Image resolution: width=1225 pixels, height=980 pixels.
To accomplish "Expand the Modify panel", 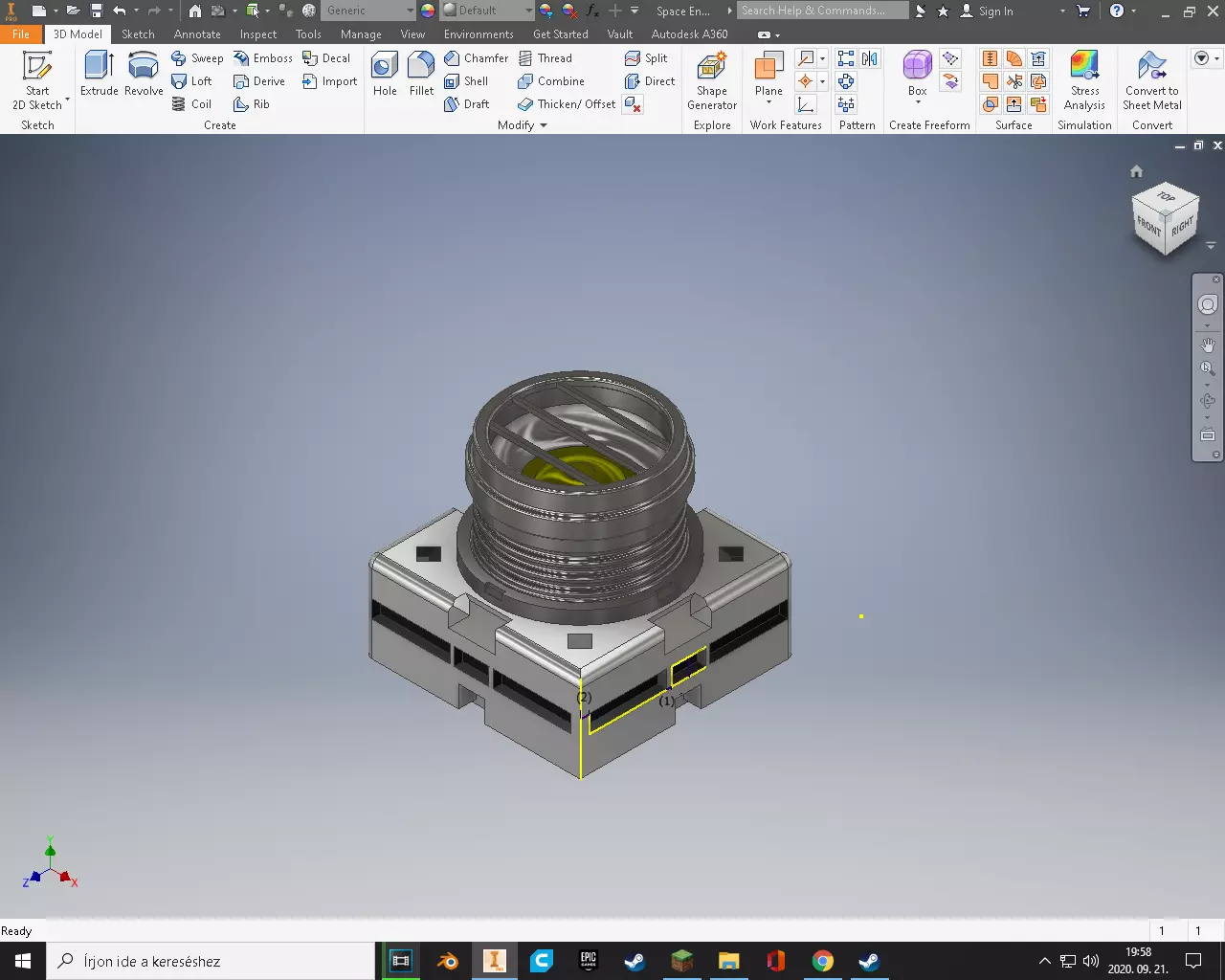I will click(x=523, y=125).
